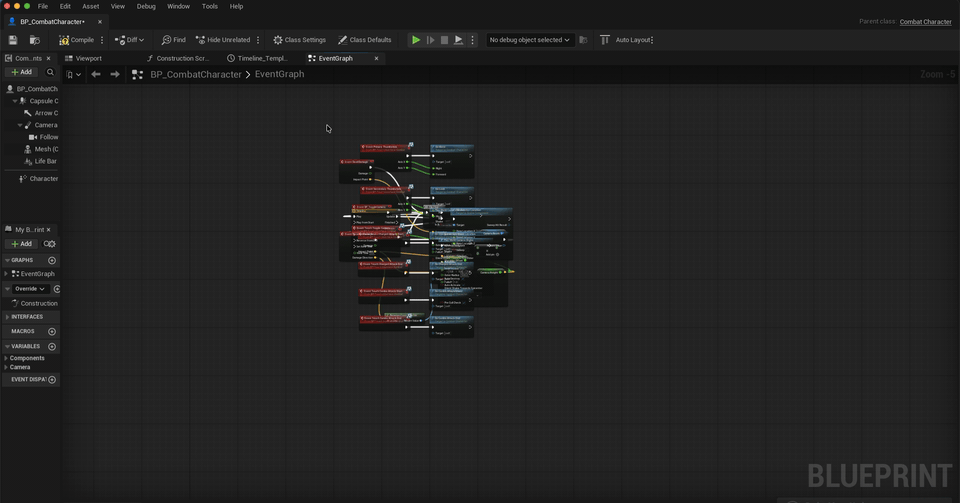
Task: Search components with the magnifier icon
Action: pos(50,72)
